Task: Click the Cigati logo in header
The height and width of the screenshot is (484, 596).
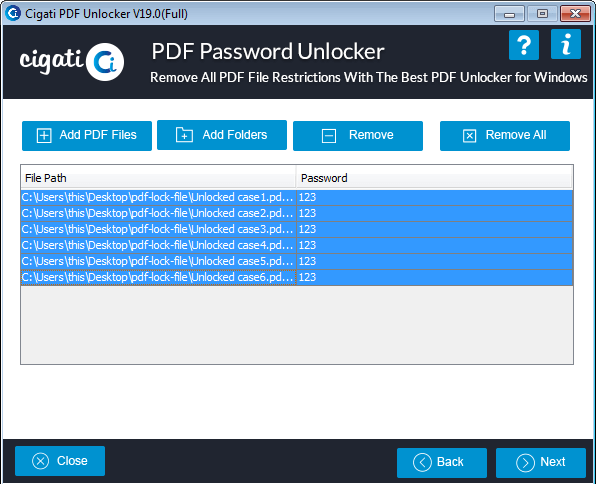Action: click(x=71, y=62)
